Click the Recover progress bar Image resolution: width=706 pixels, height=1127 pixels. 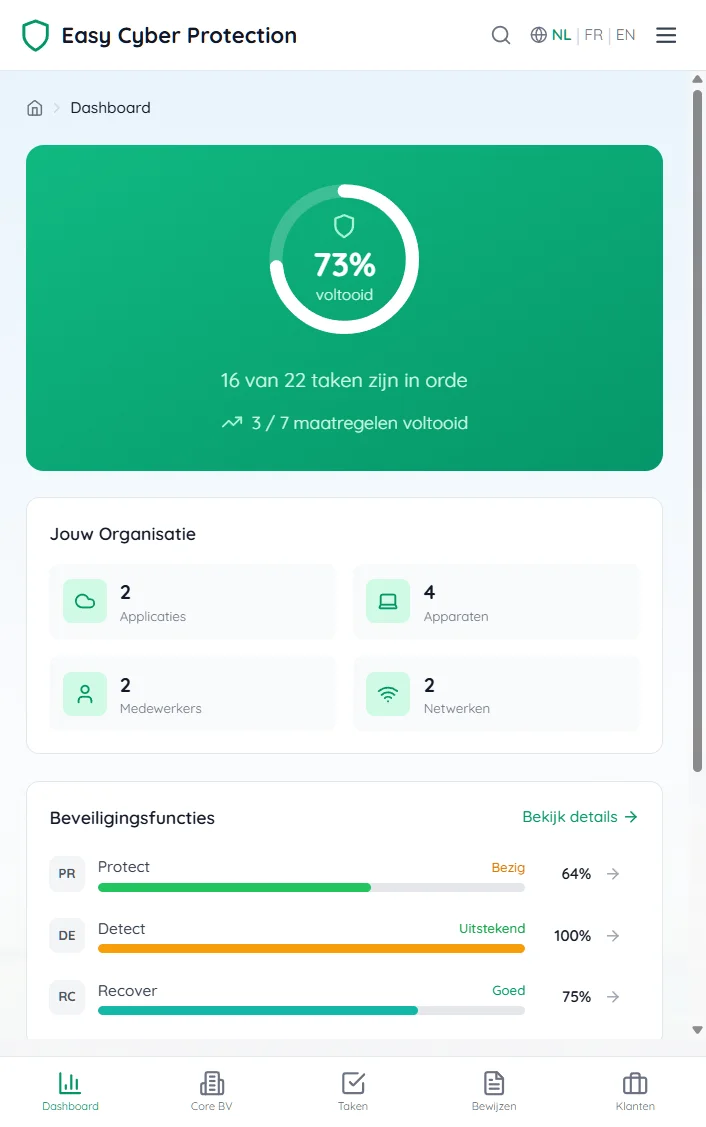pyautogui.click(x=310, y=1010)
